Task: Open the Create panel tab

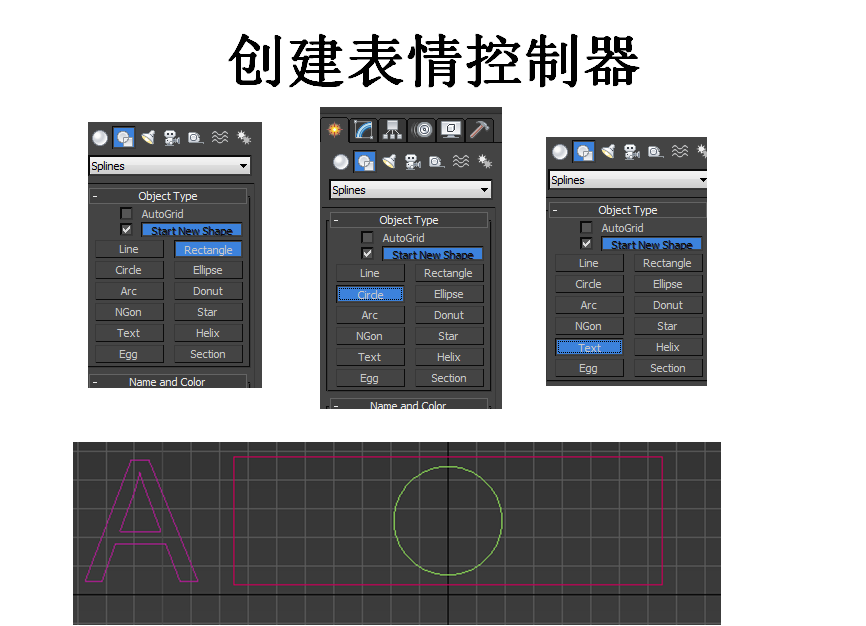Action: coord(336,130)
